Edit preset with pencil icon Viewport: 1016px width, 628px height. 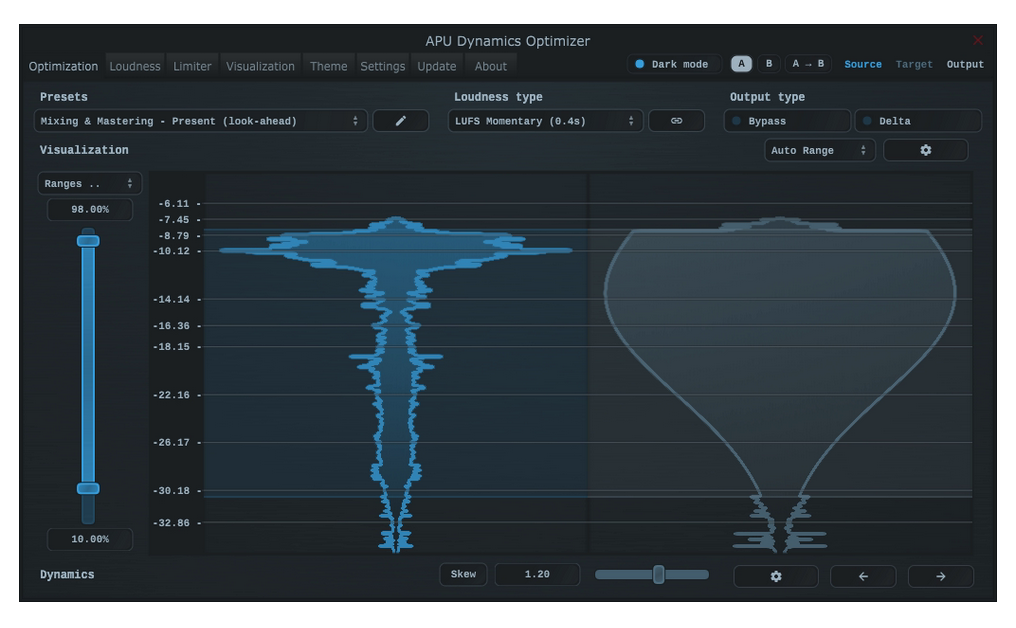400,121
